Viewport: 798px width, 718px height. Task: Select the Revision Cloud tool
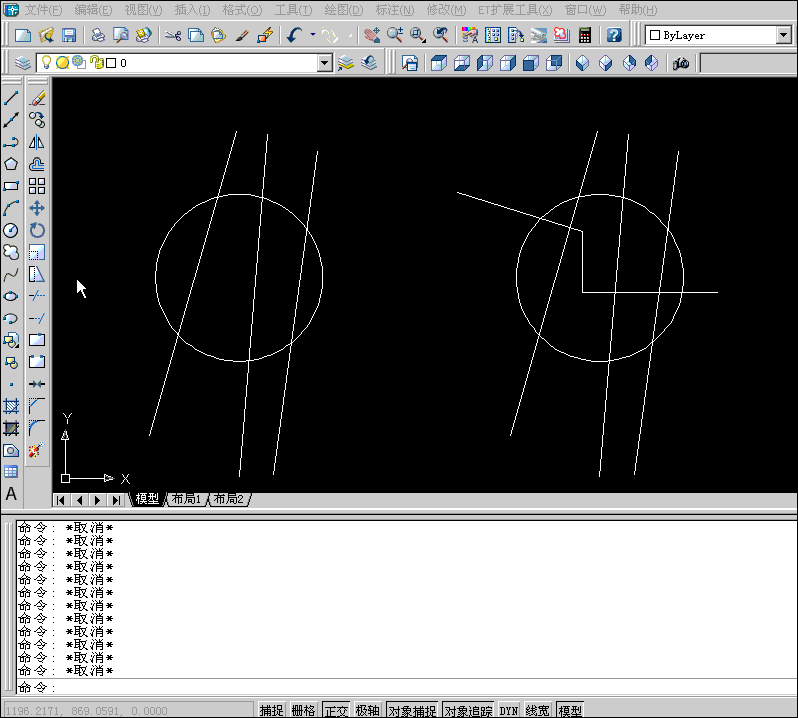11,252
